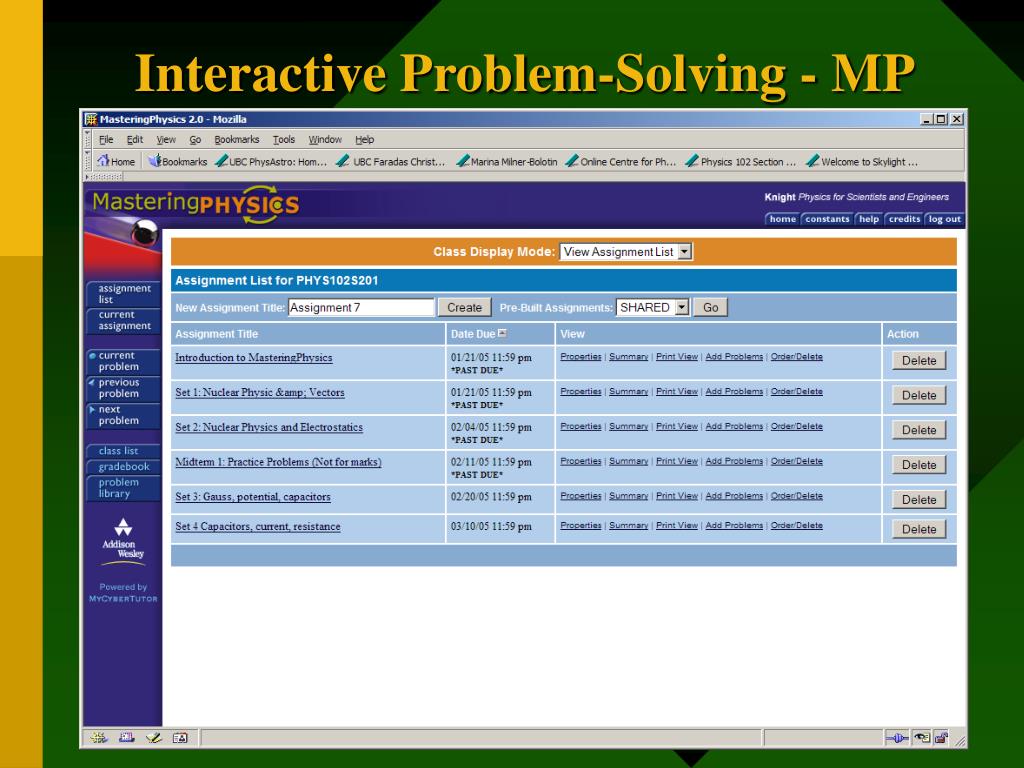This screenshot has width=1024, height=768.
Task: Click class list sidebar button
Action: pos(123,451)
